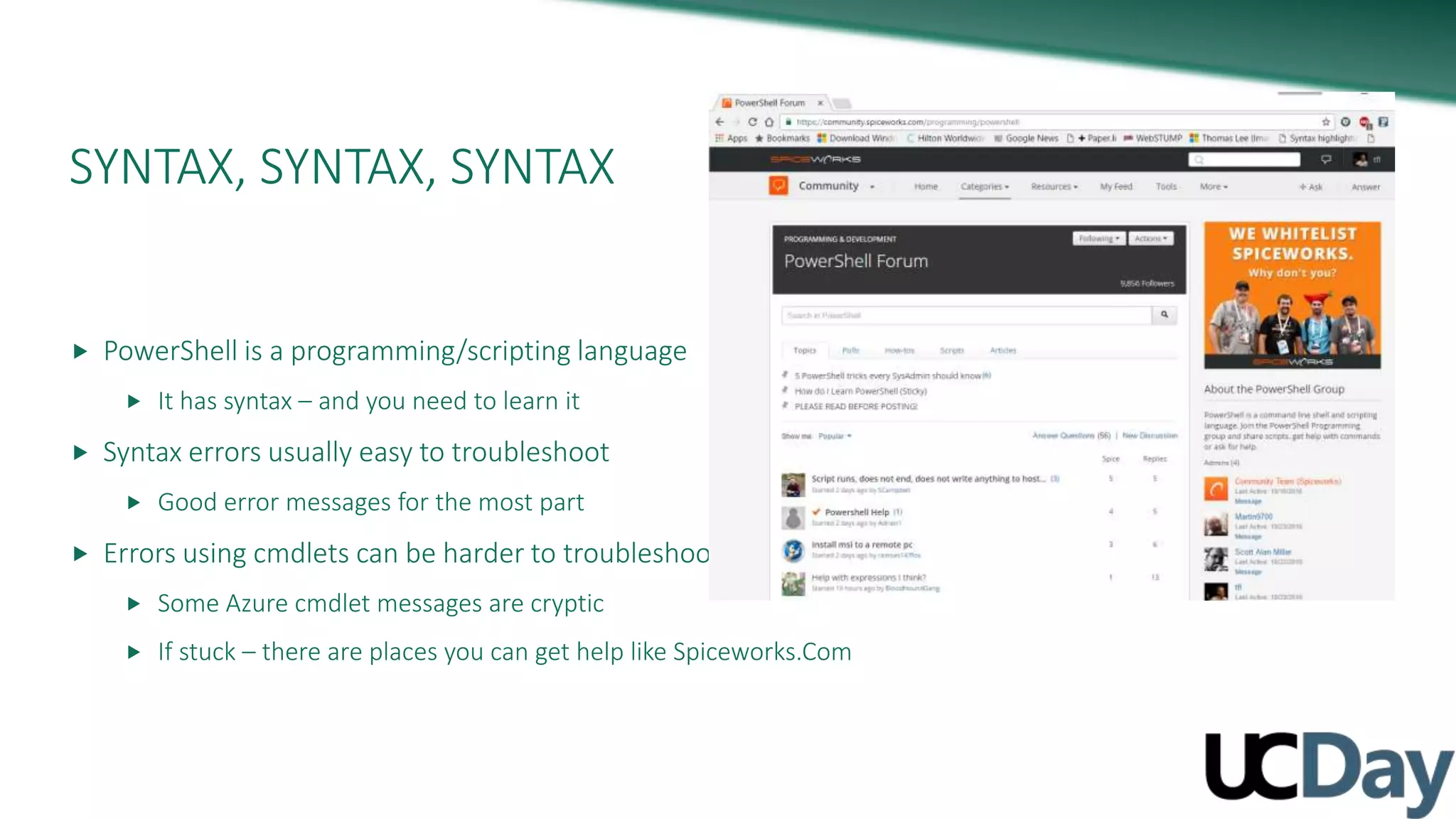Open the Following dropdown button

(1098, 238)
